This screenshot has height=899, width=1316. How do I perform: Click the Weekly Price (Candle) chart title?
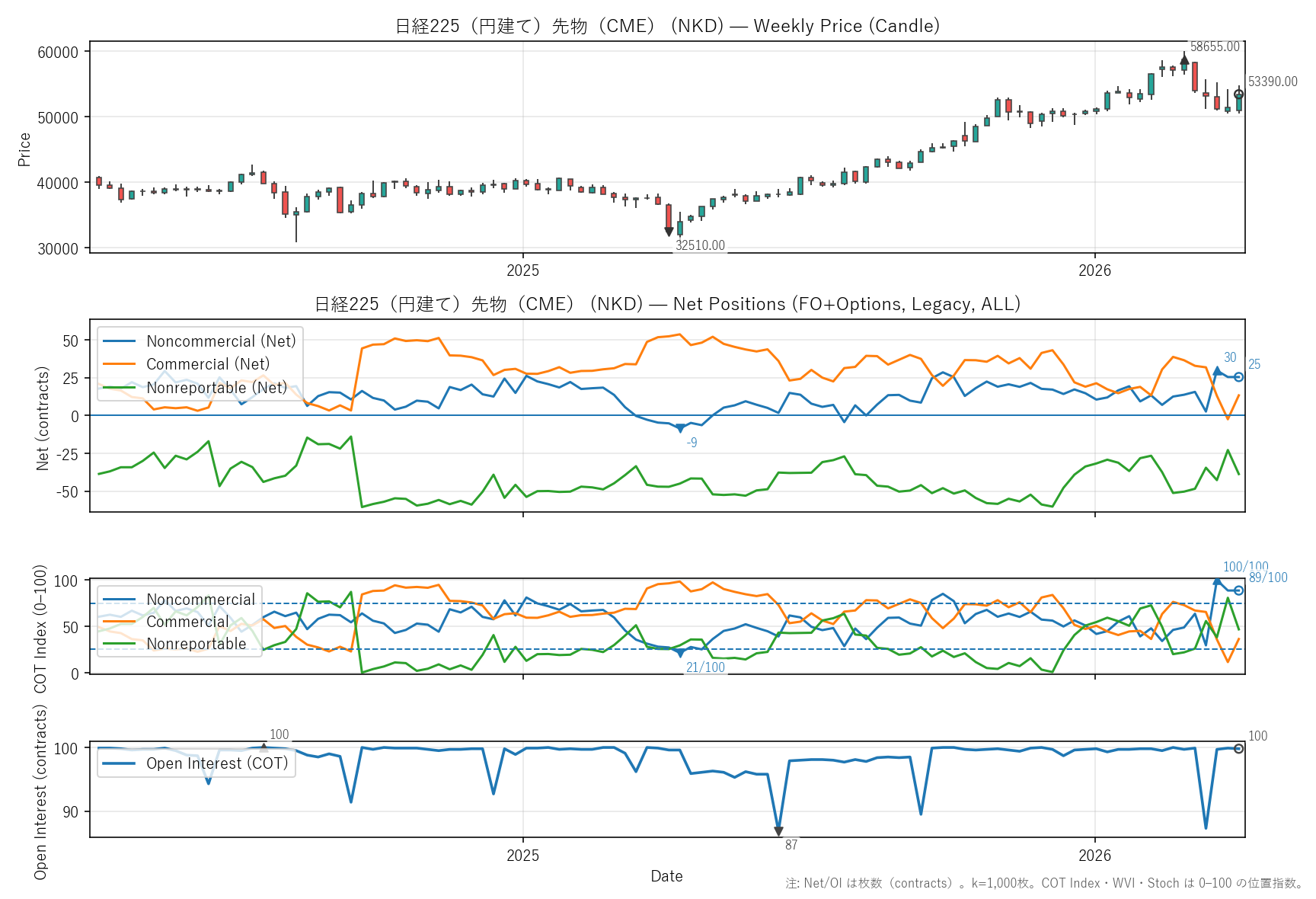(x=667, y=26)
